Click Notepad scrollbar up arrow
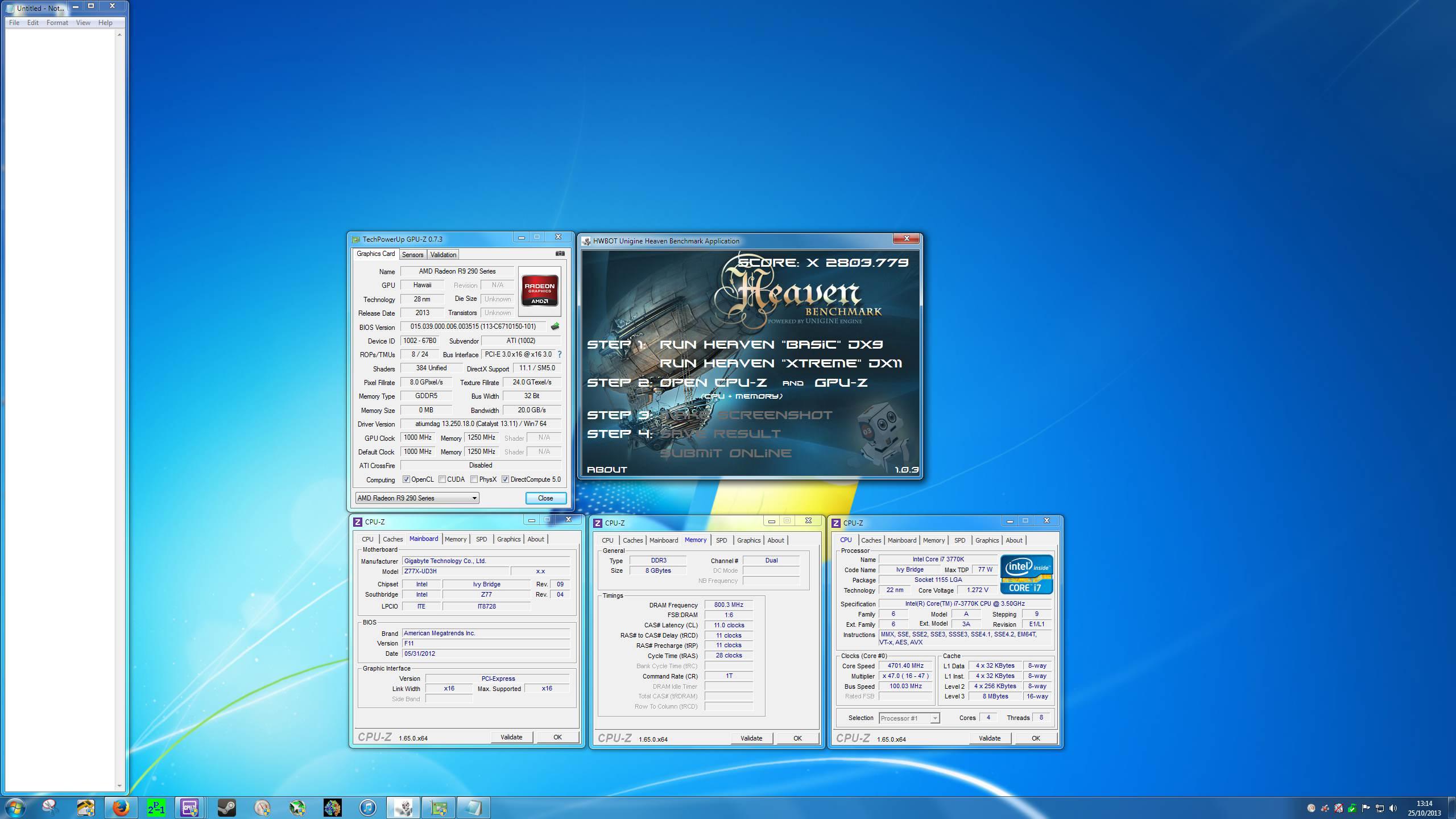The image size is (1456, 819). [x=119, y=35]
